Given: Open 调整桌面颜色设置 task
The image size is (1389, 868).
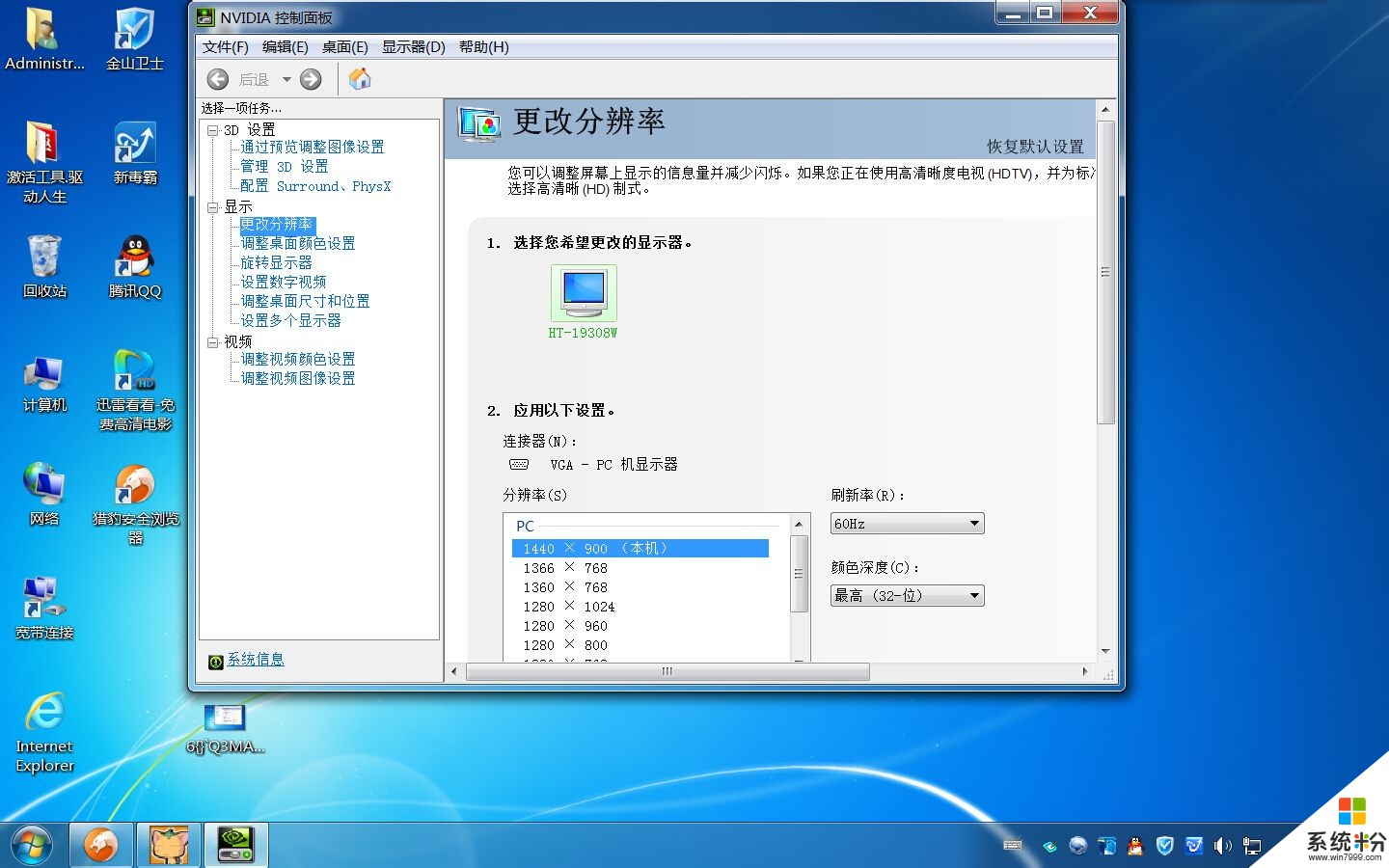Looking at the screenshot, I should [298, 243].
